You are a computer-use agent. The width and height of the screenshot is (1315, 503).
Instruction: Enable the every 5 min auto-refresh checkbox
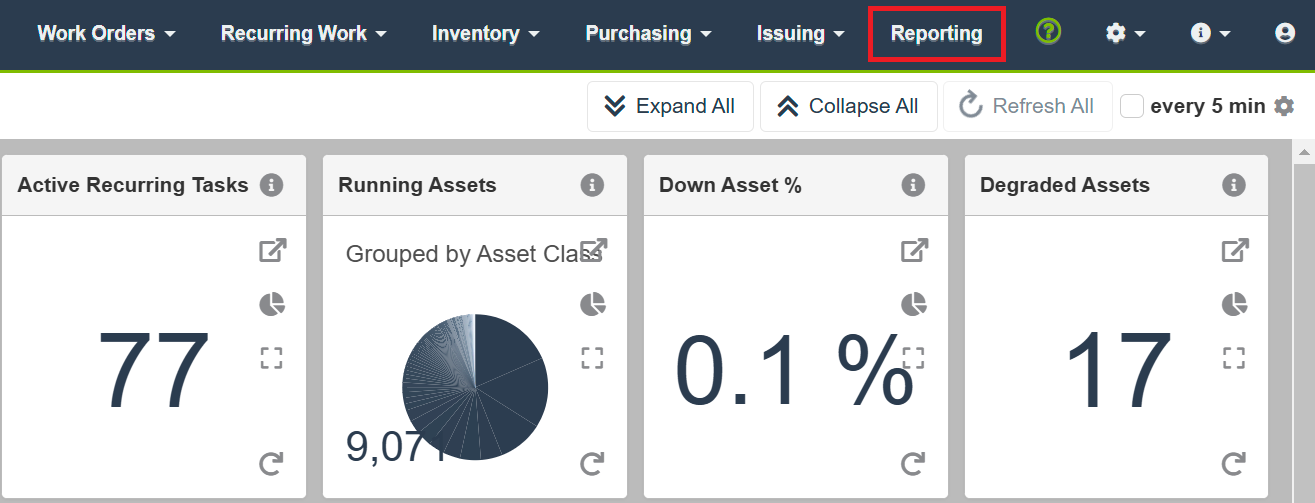(x=1132, y=106)
